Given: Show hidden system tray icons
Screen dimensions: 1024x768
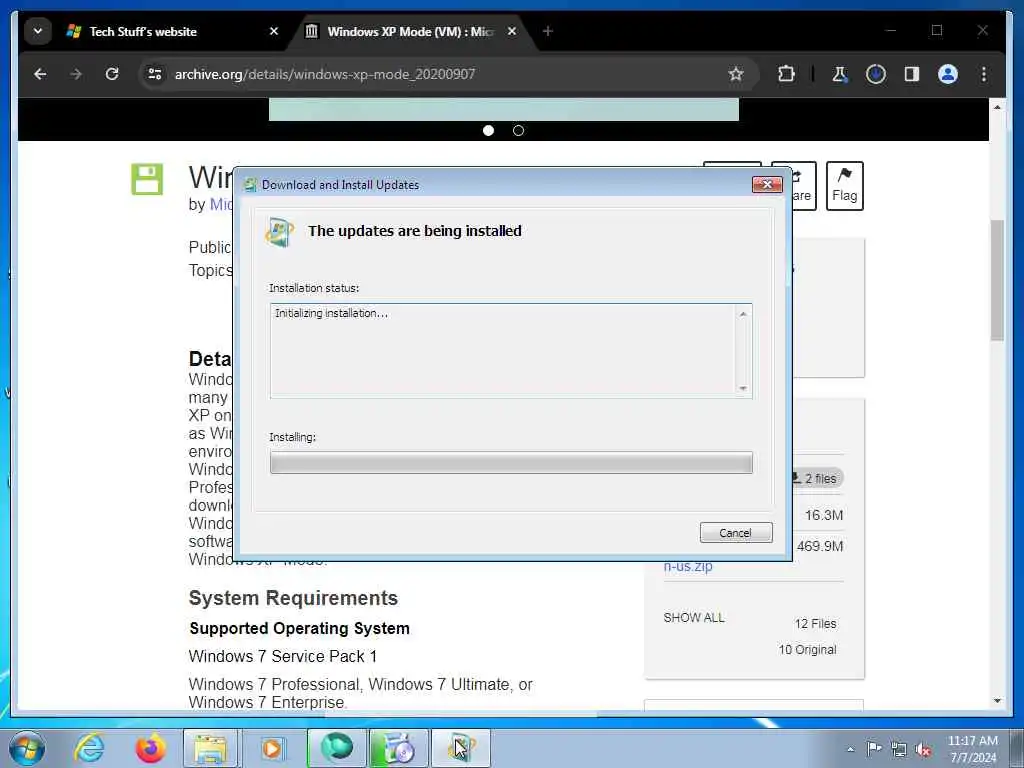Looking at the screenshot, I should (x=850, y=749).
